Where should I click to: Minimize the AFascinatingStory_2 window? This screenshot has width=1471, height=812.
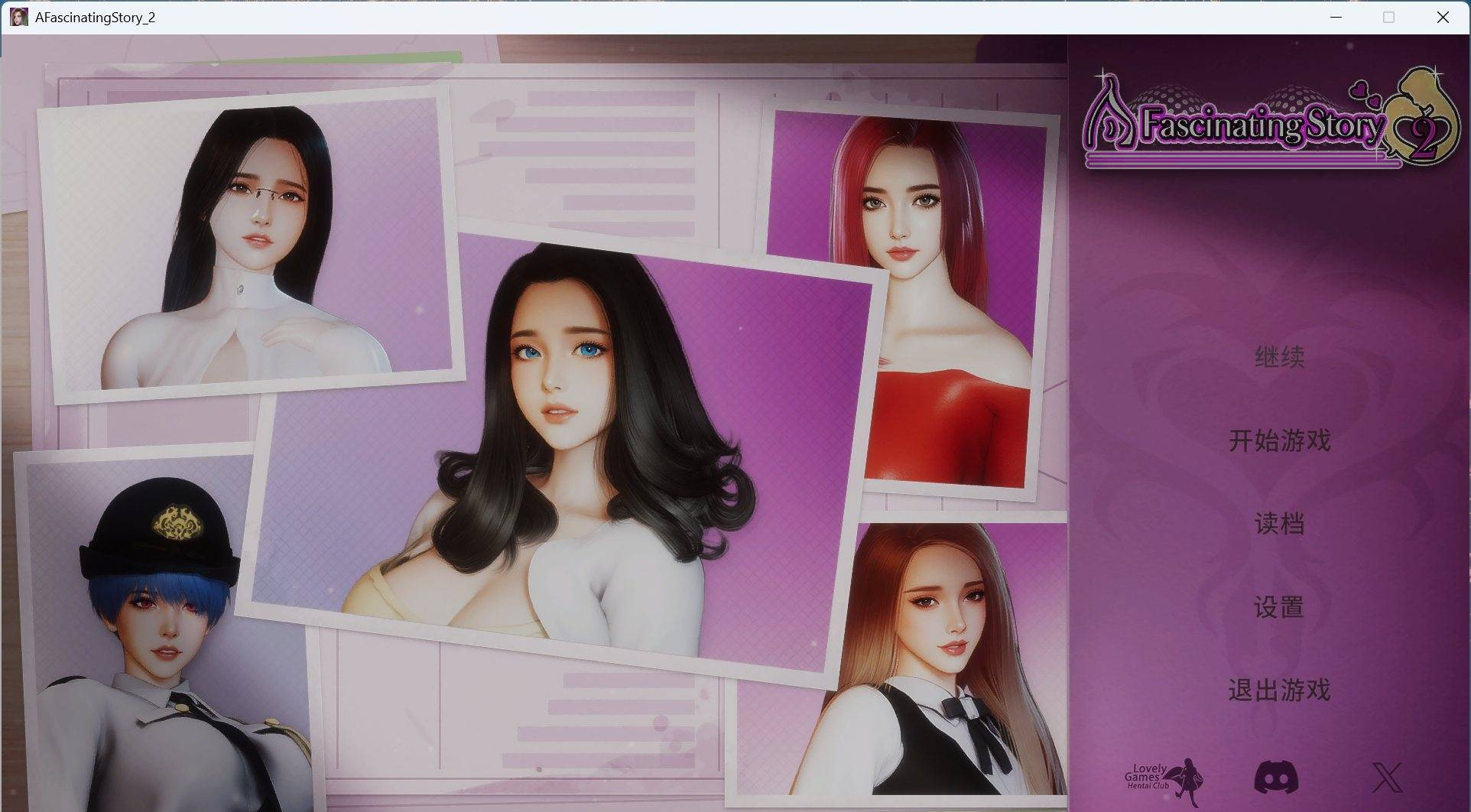point(1336,17)
